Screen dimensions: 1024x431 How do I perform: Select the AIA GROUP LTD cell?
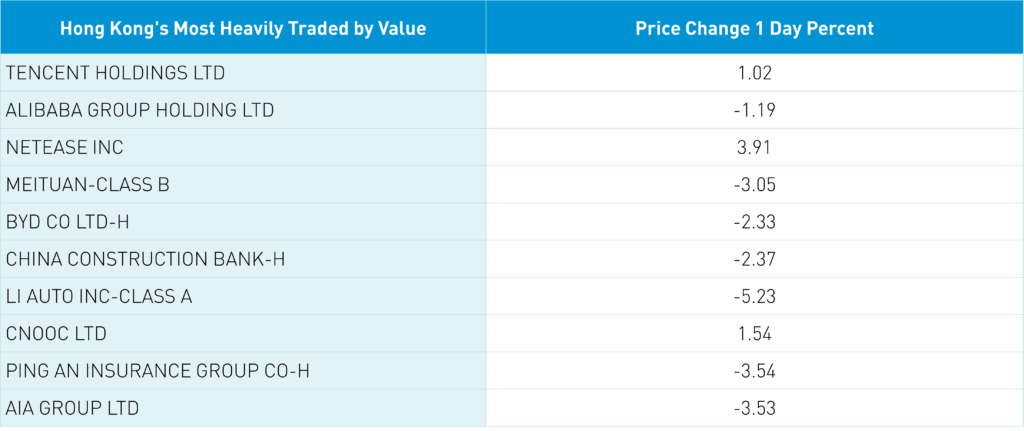[72, 409]
